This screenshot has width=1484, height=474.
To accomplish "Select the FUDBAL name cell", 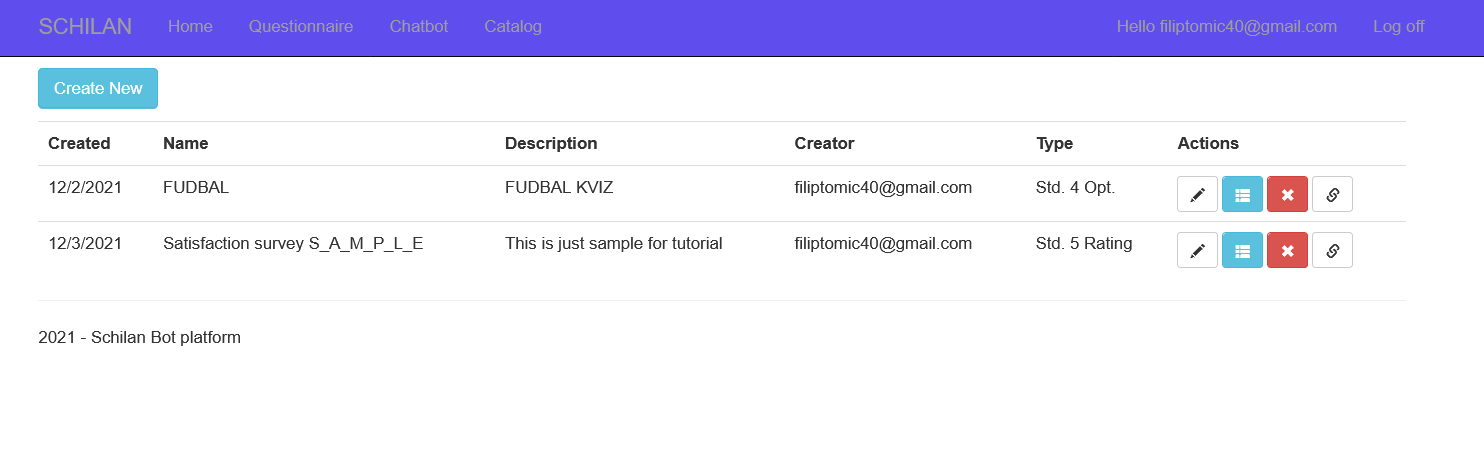I will pyautogui.click(x=196, y=187).
